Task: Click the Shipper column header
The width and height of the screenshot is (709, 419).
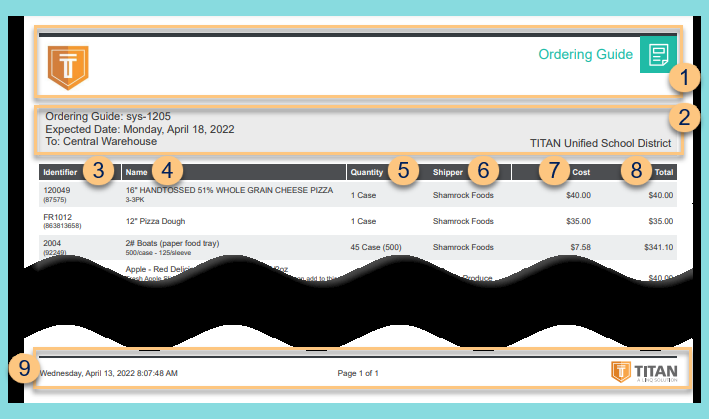Action: (x=447, y=172)
